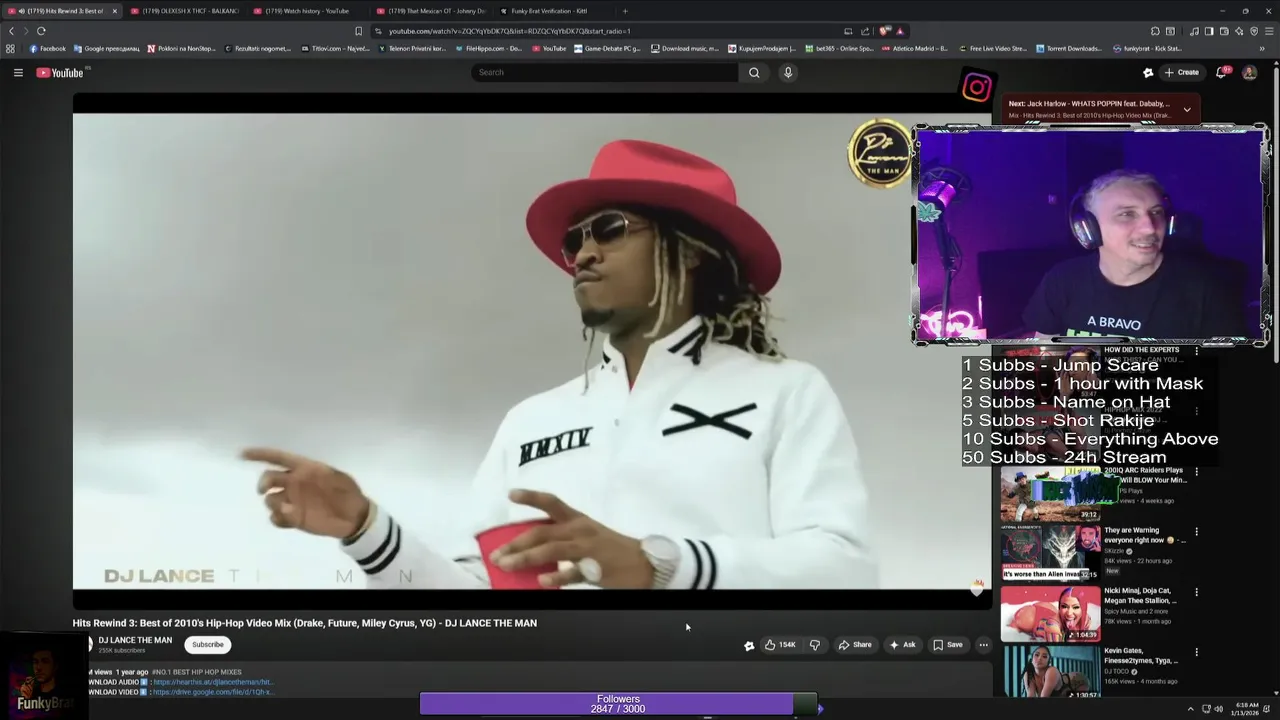
Task: Open the funkybrat Kick Stat bookmark
Action: pos(1147,48)
